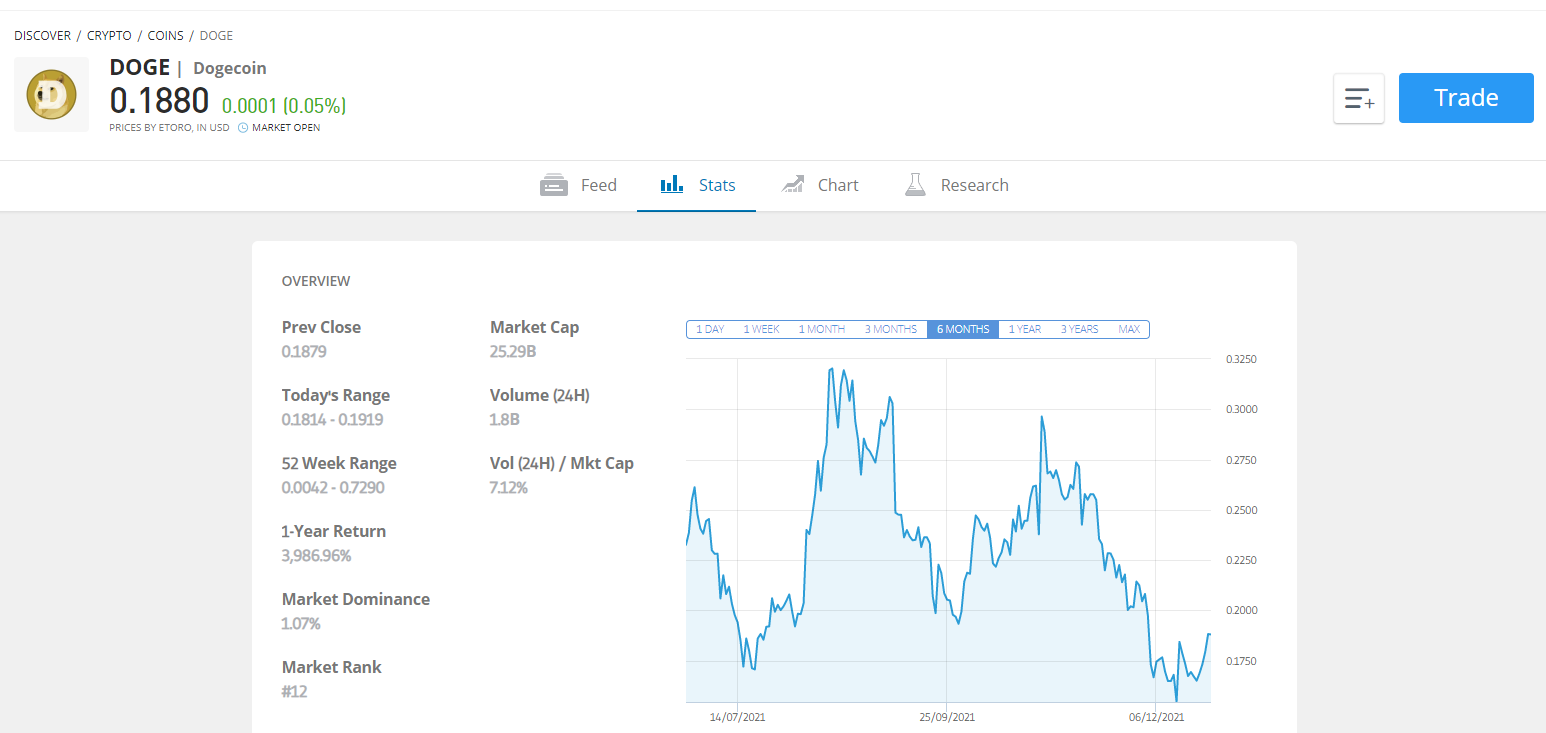Click the Volume (24H) label
This screenshot has width=1546, height=733.
(540, 395)
